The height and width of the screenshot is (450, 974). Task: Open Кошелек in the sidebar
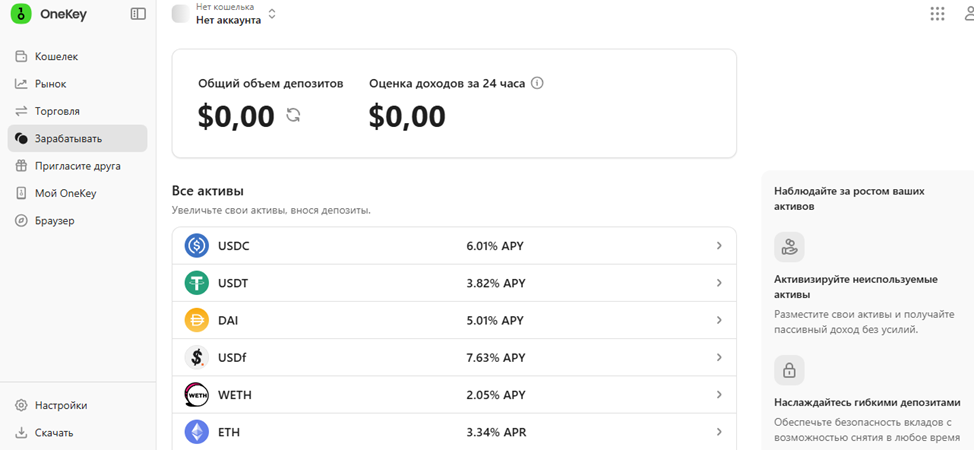coord(56,57)
